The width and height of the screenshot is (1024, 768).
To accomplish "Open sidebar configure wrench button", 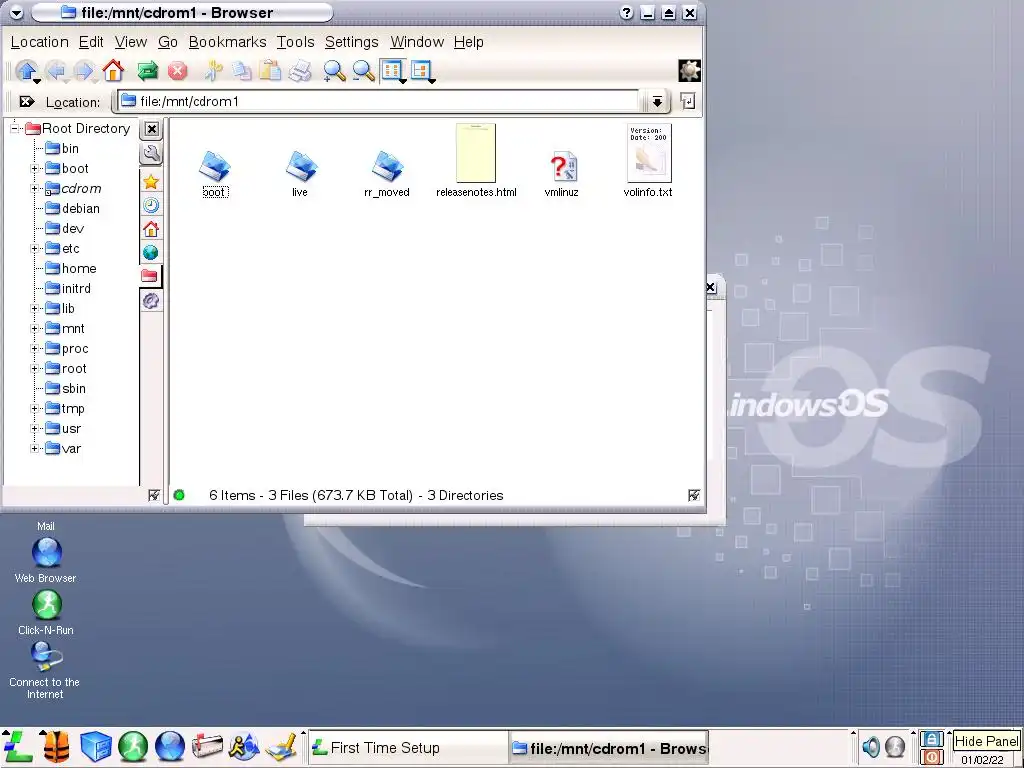I will pyautogui.click(x=151, y=154).
